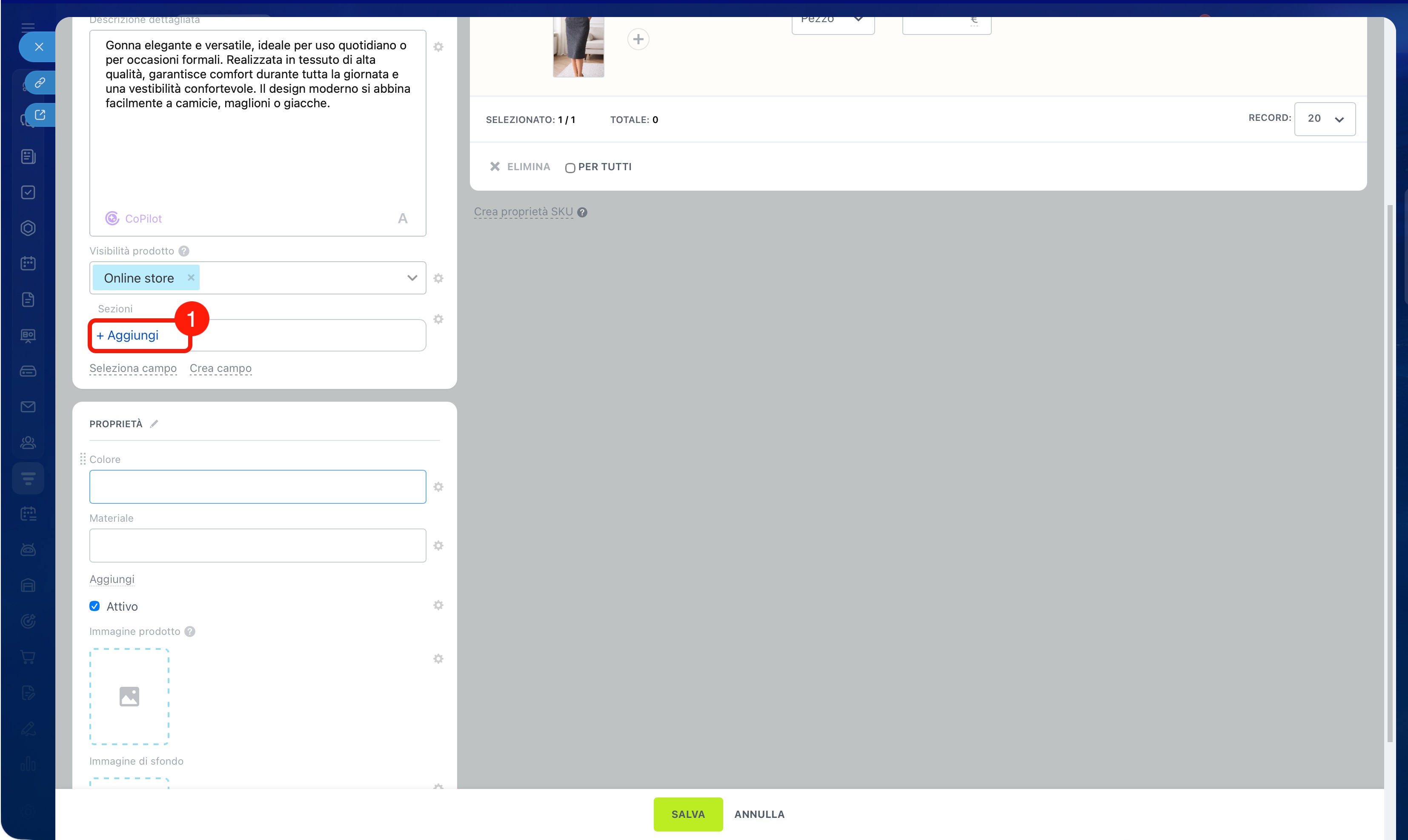Screen dimensions: 1408x840
Task: Click + Aggiungi under Sezioni
Action: (127, 335)
